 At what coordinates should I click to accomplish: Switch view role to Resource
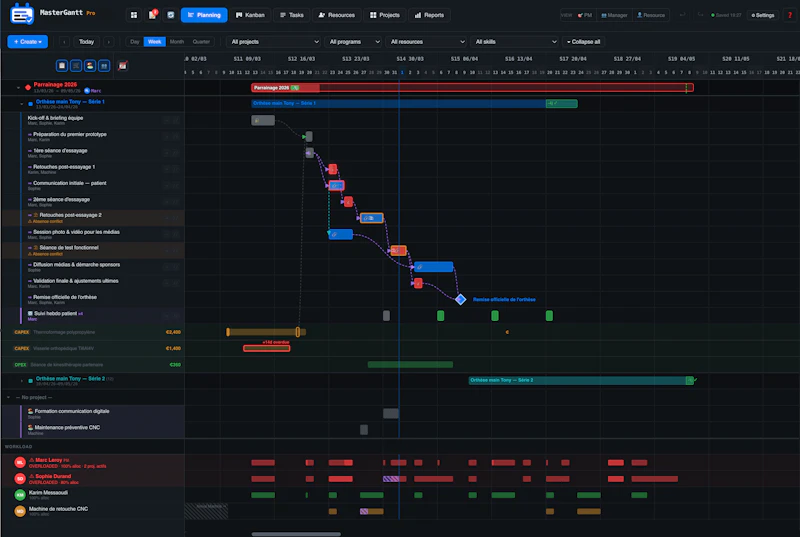(651, 15)
